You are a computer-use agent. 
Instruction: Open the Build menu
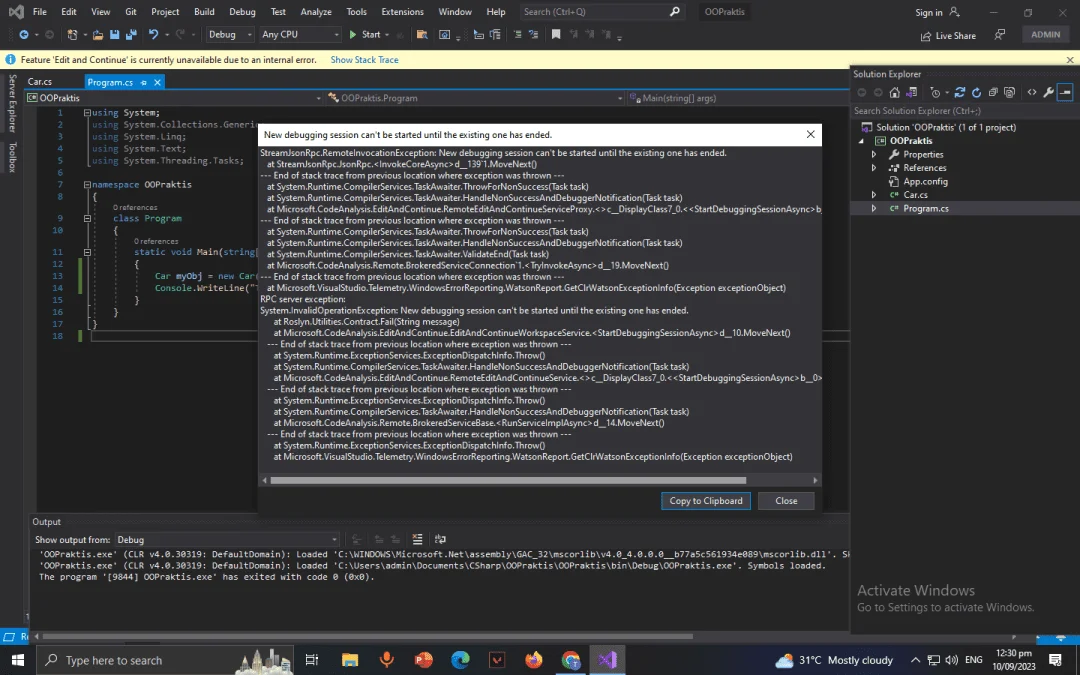click(204, 12)
